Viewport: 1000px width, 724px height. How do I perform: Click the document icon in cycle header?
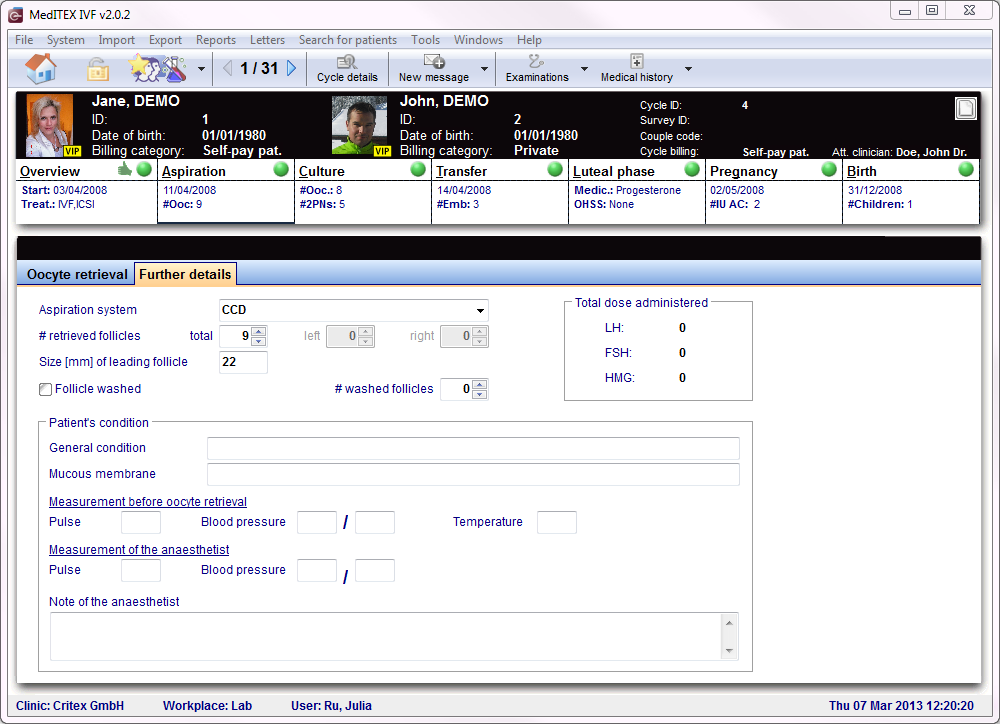(966, 108)
